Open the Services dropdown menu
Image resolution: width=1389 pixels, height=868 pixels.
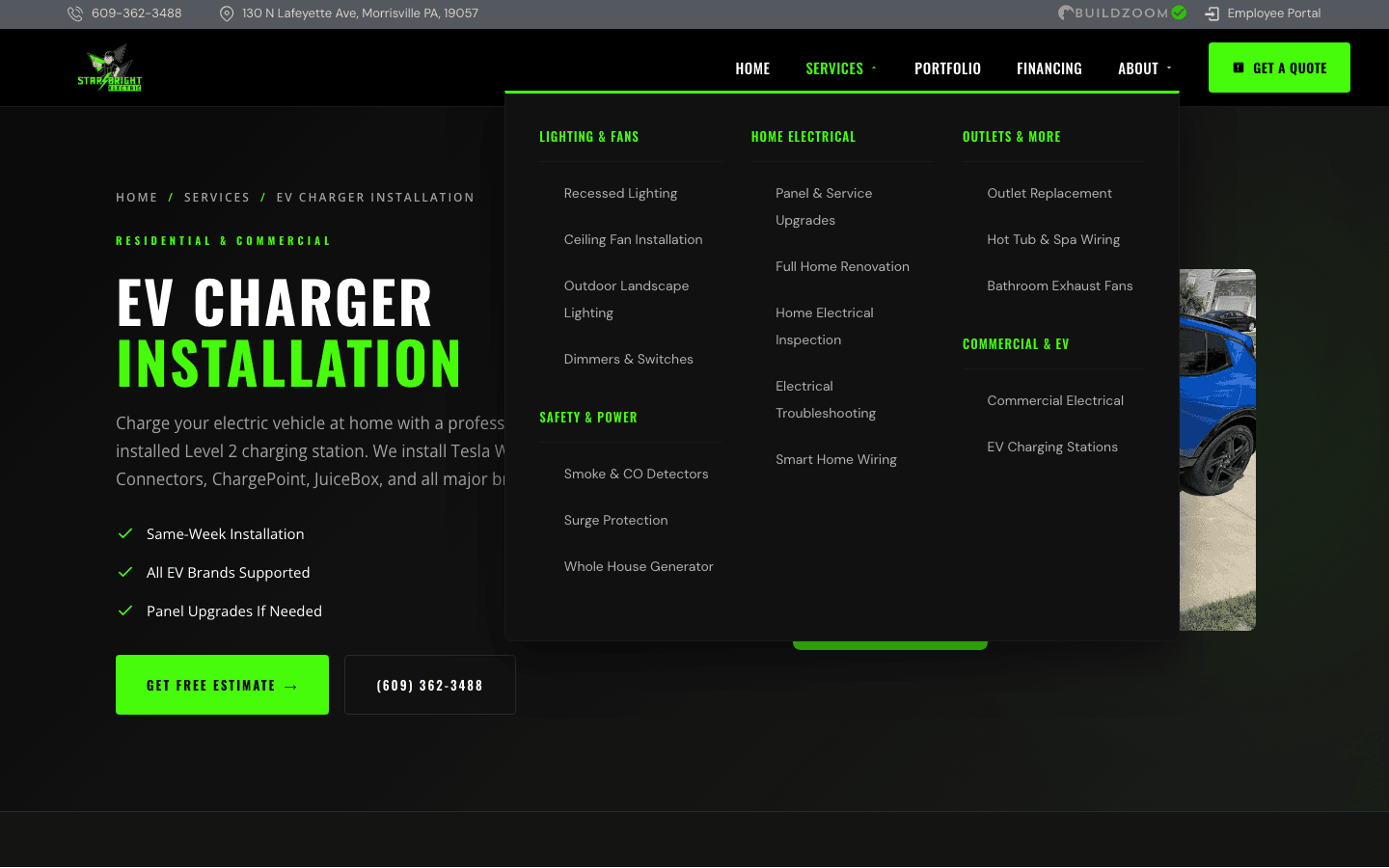click(x=835, y=68)
